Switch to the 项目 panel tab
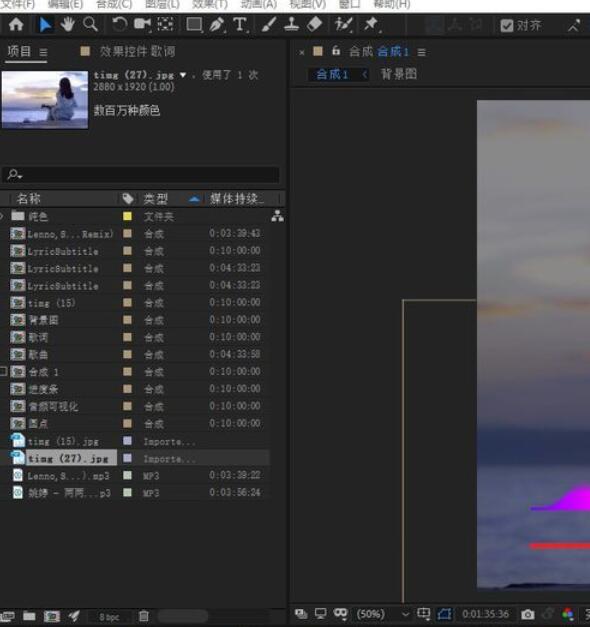This screenshot has height=627, width=590. point(19,51)
